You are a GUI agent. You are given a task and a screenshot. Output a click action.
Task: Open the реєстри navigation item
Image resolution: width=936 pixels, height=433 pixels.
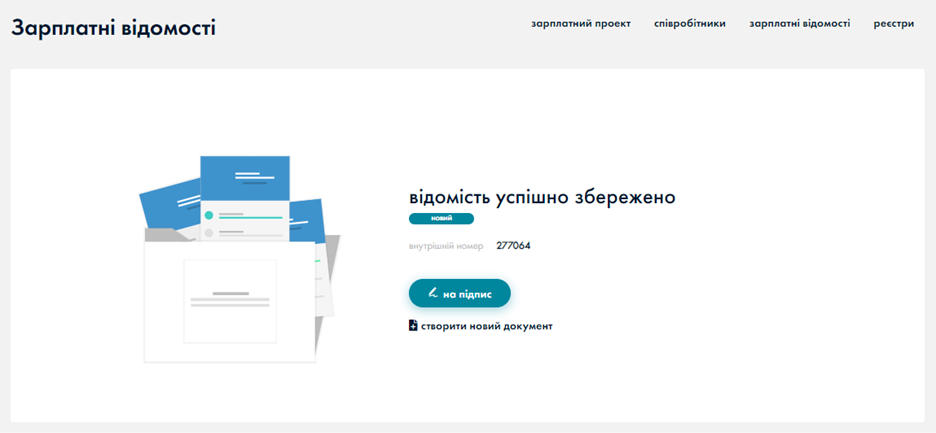893,24
